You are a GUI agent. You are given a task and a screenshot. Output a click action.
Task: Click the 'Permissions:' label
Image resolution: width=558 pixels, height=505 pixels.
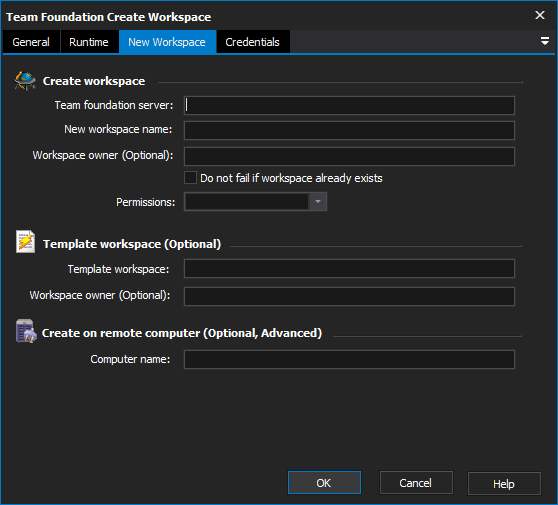pyautogui.click(x=146, y=202)
